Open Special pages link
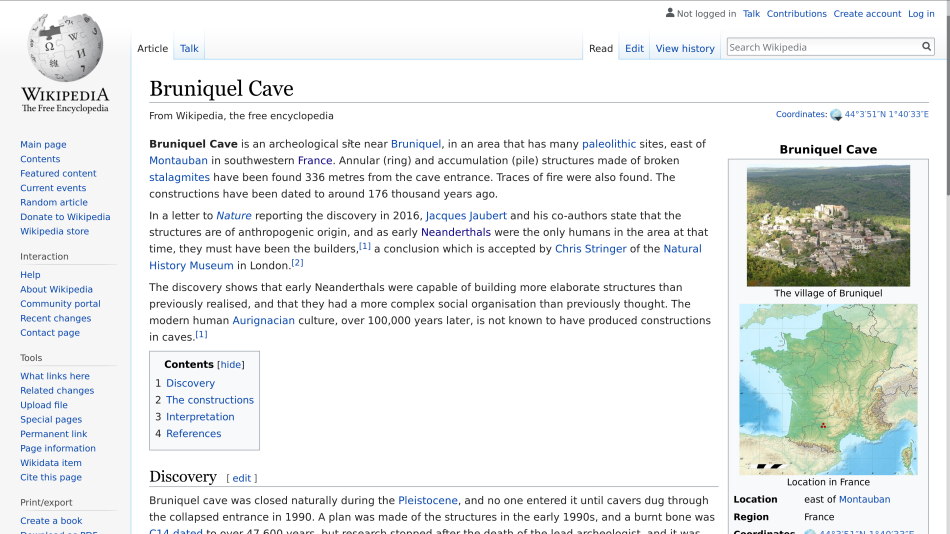The width and height of the screenshot is (950, 534). [x=51, y=419]
